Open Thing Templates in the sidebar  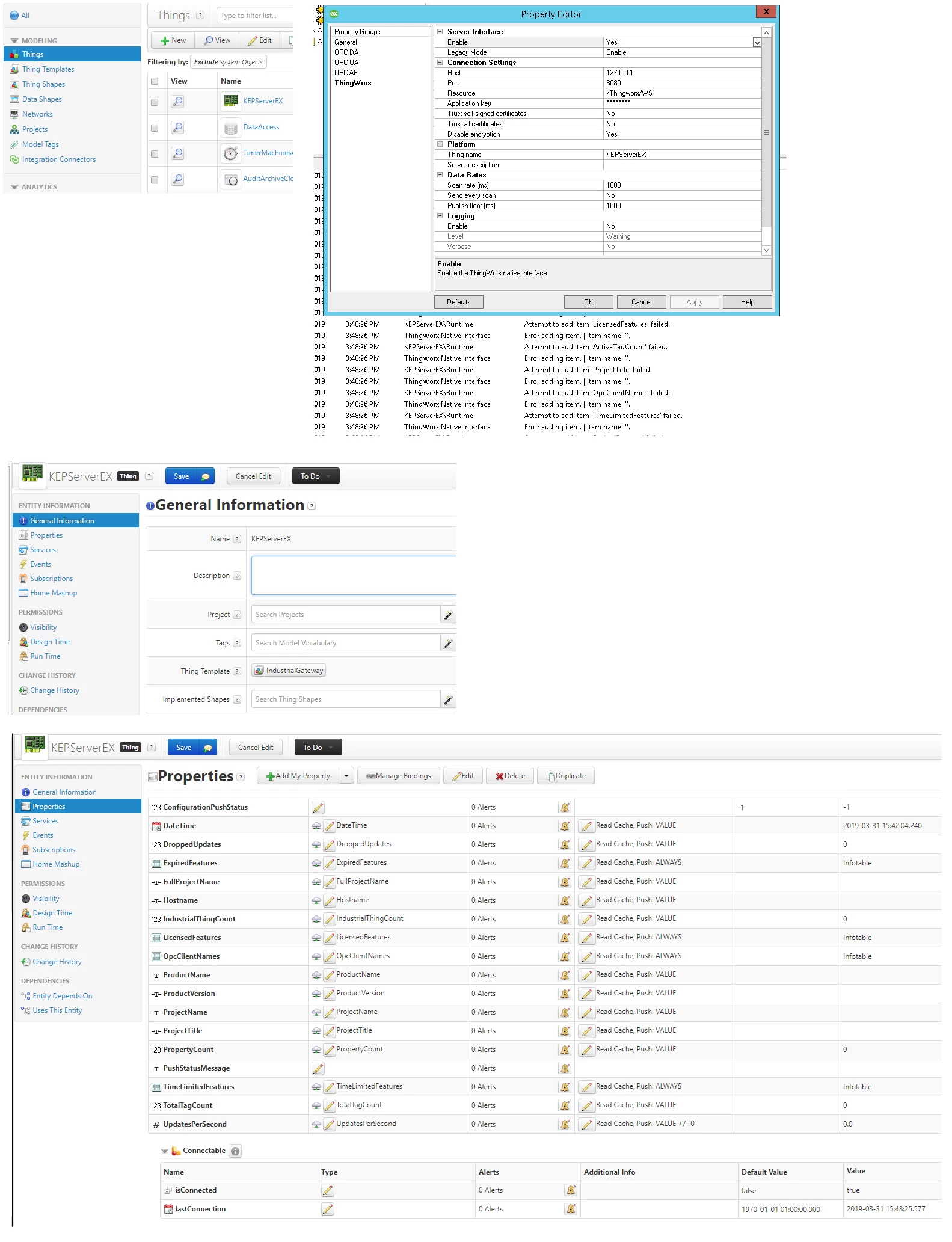48,69
